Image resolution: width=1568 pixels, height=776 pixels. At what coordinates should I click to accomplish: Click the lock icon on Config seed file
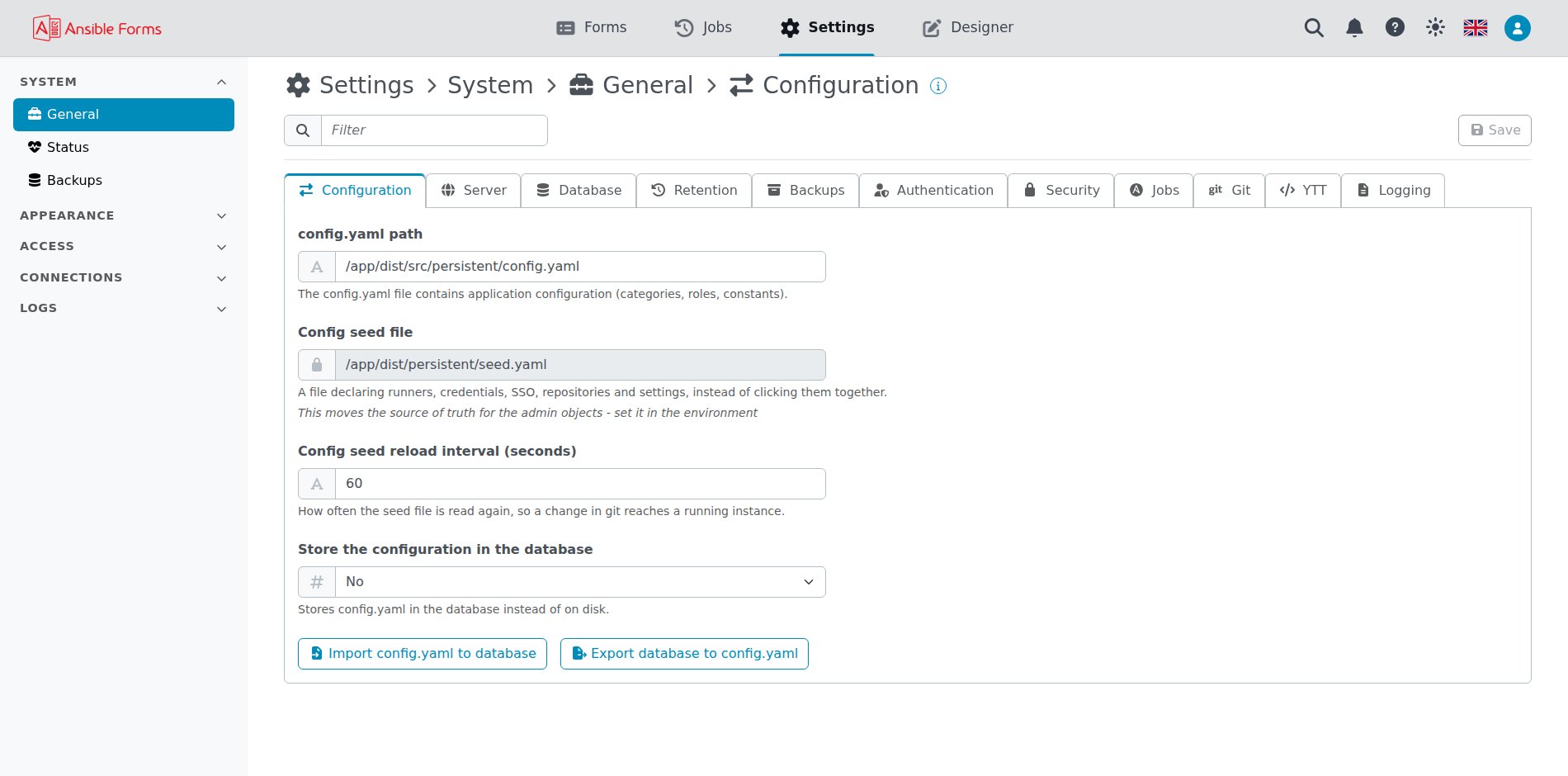pyautogui.click(x=317, y=365)
